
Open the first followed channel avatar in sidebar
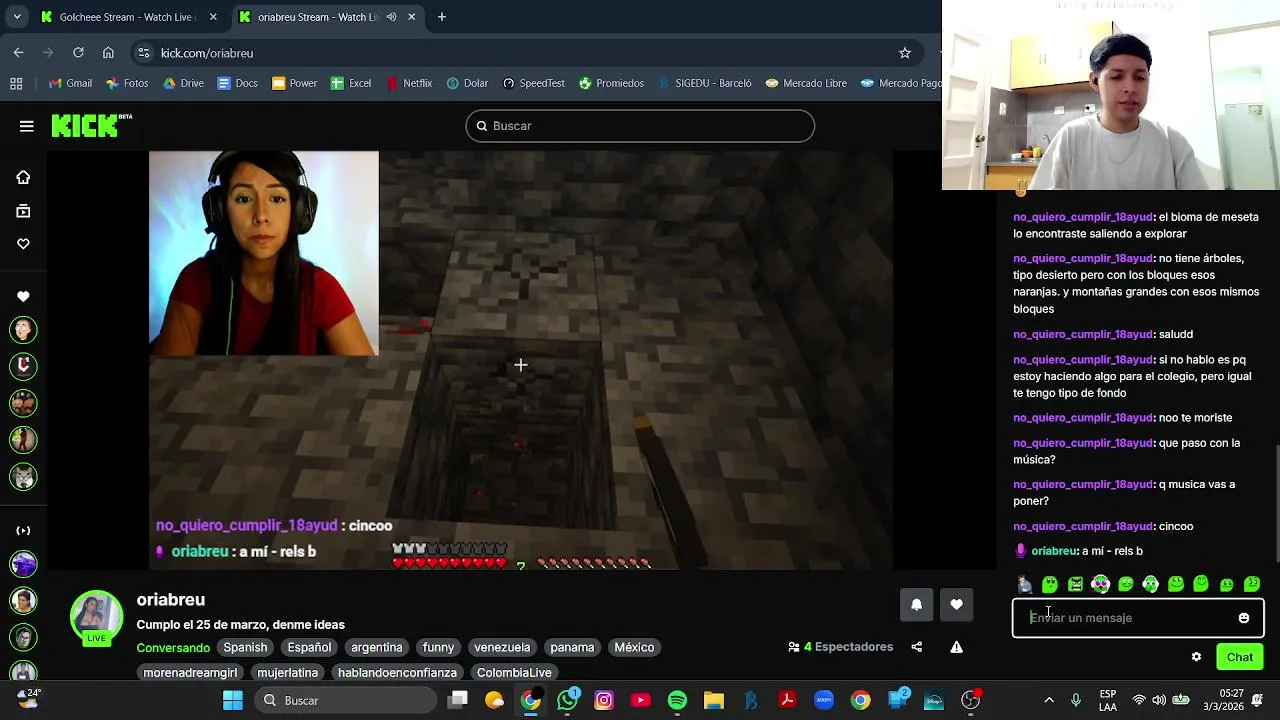pos(23,329)
